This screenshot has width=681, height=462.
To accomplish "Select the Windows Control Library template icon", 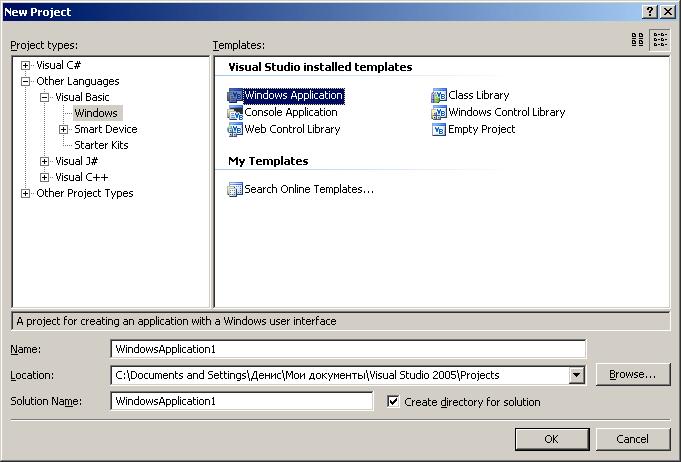I will tap(439, 112).
